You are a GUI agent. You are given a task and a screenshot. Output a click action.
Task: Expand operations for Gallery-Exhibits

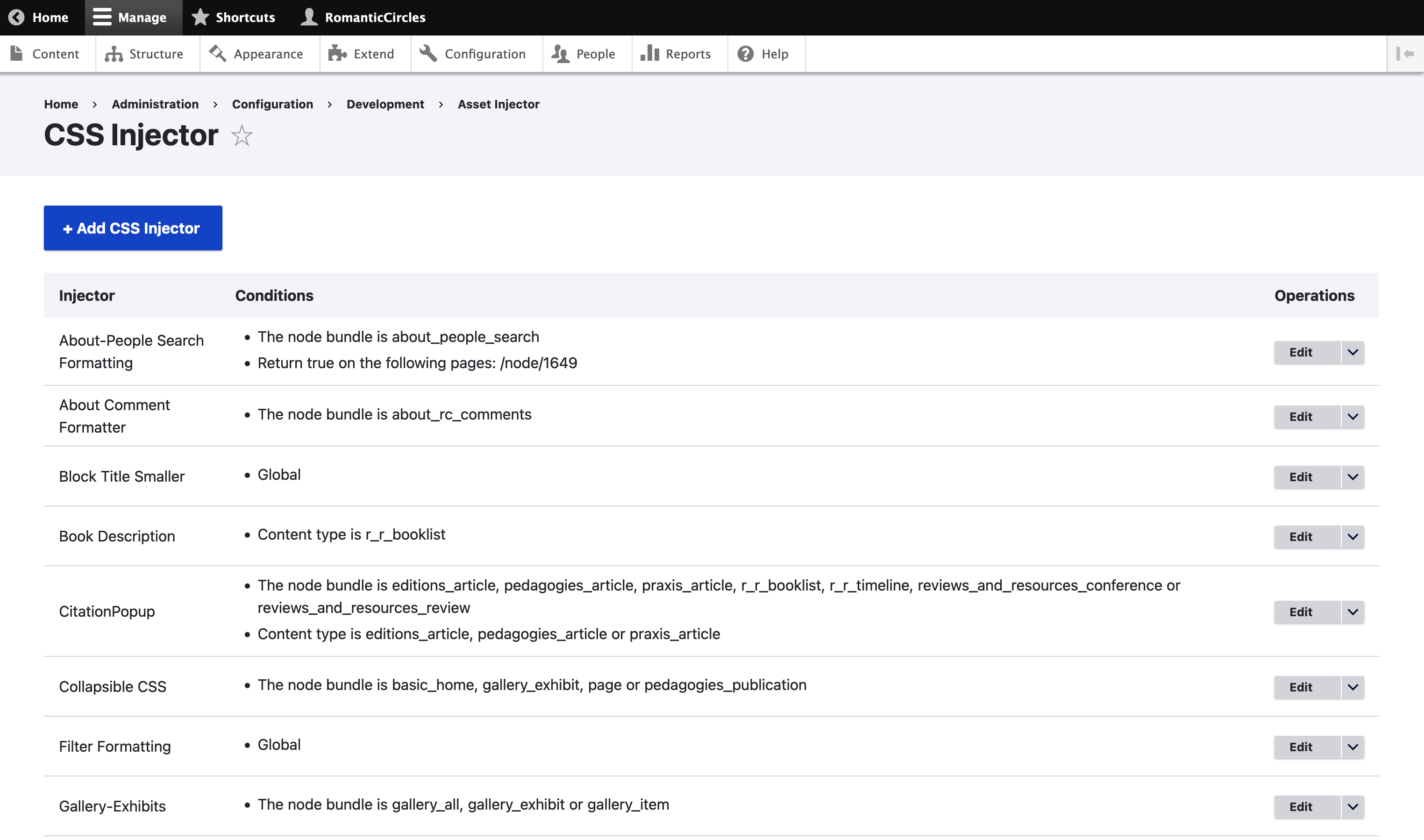coord(1353,807)
